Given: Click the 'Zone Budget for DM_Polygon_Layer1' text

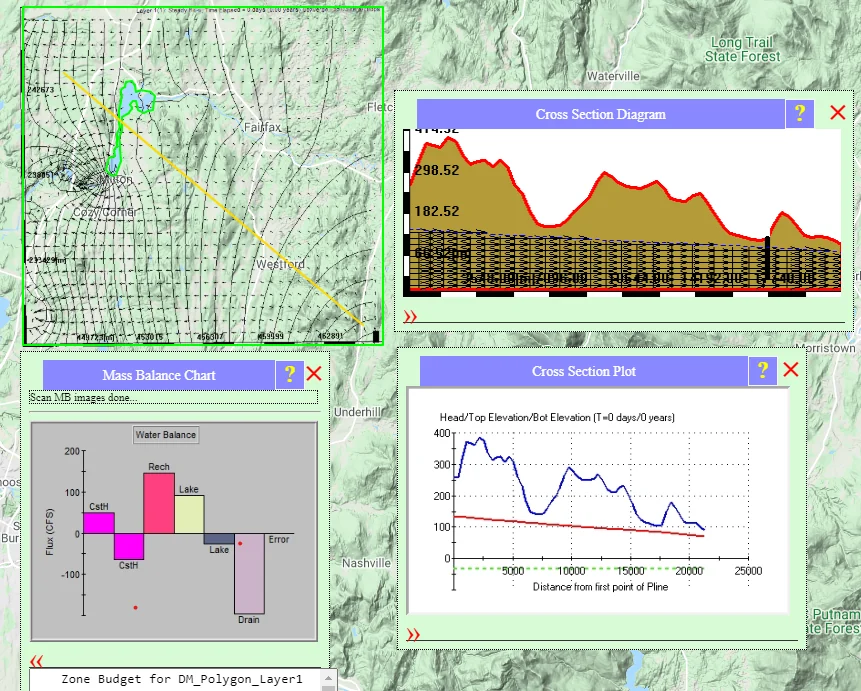Looking at the screenshot, I should 182,679.
